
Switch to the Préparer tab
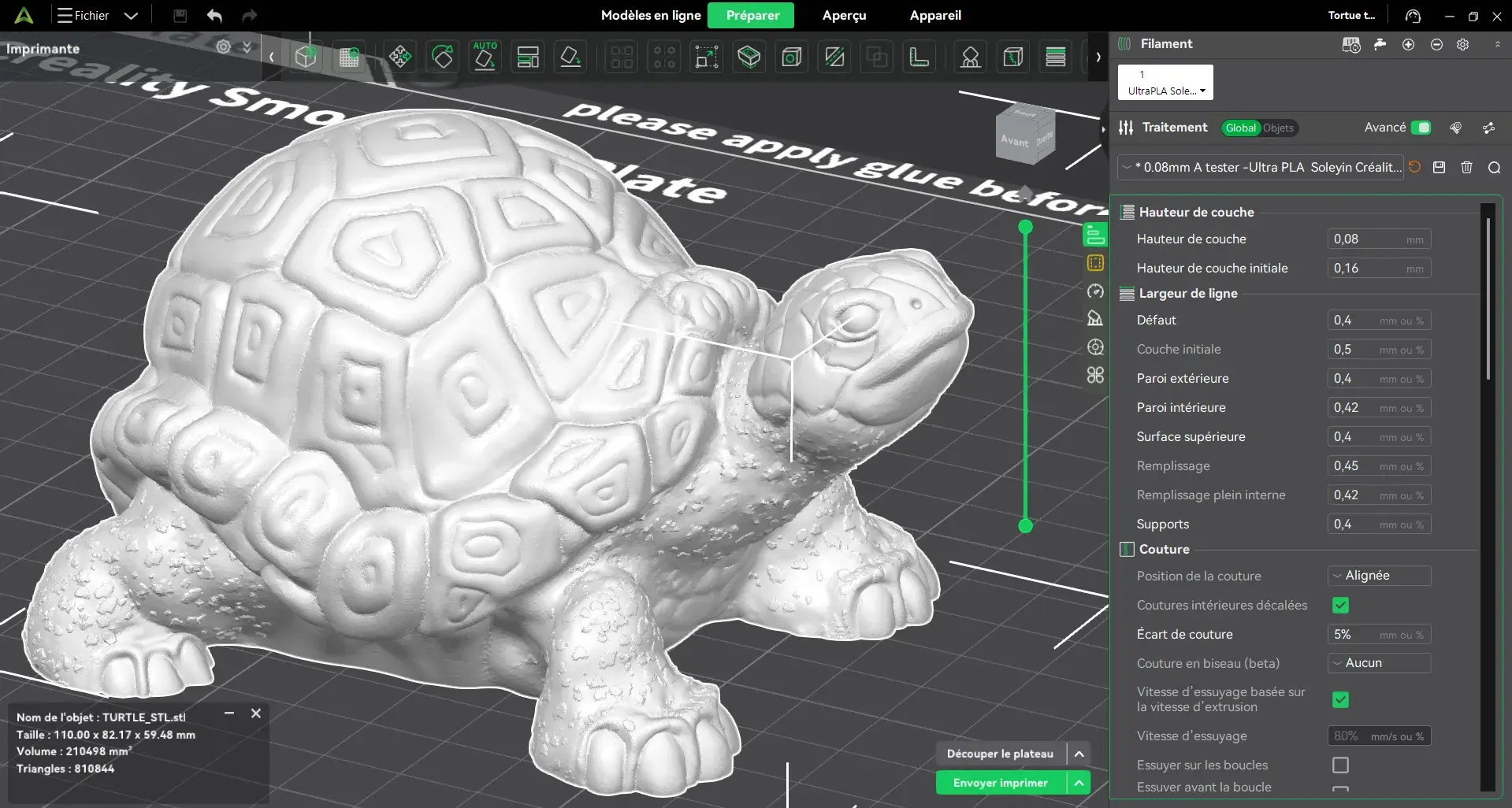point(752,16)
